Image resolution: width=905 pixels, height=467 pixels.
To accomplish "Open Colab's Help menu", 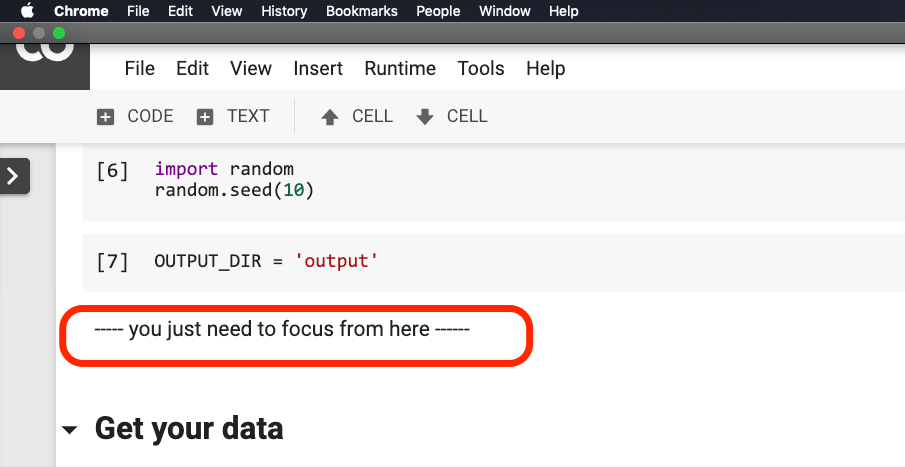I will pyautogui.click(x=546, y=68).
